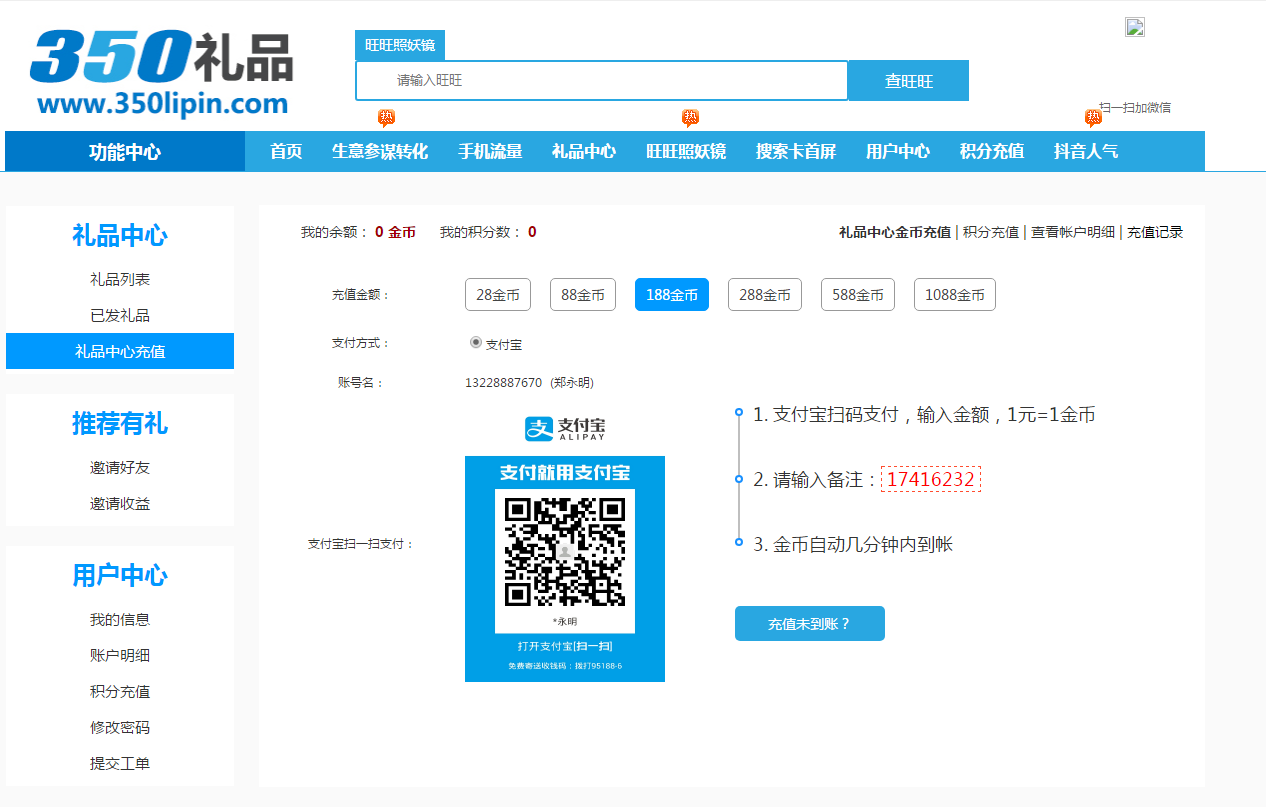Image resolution: width=1266 pixels, height=807 pixels.
Task: Open 充值记录 link
Action: (1155, 232)
